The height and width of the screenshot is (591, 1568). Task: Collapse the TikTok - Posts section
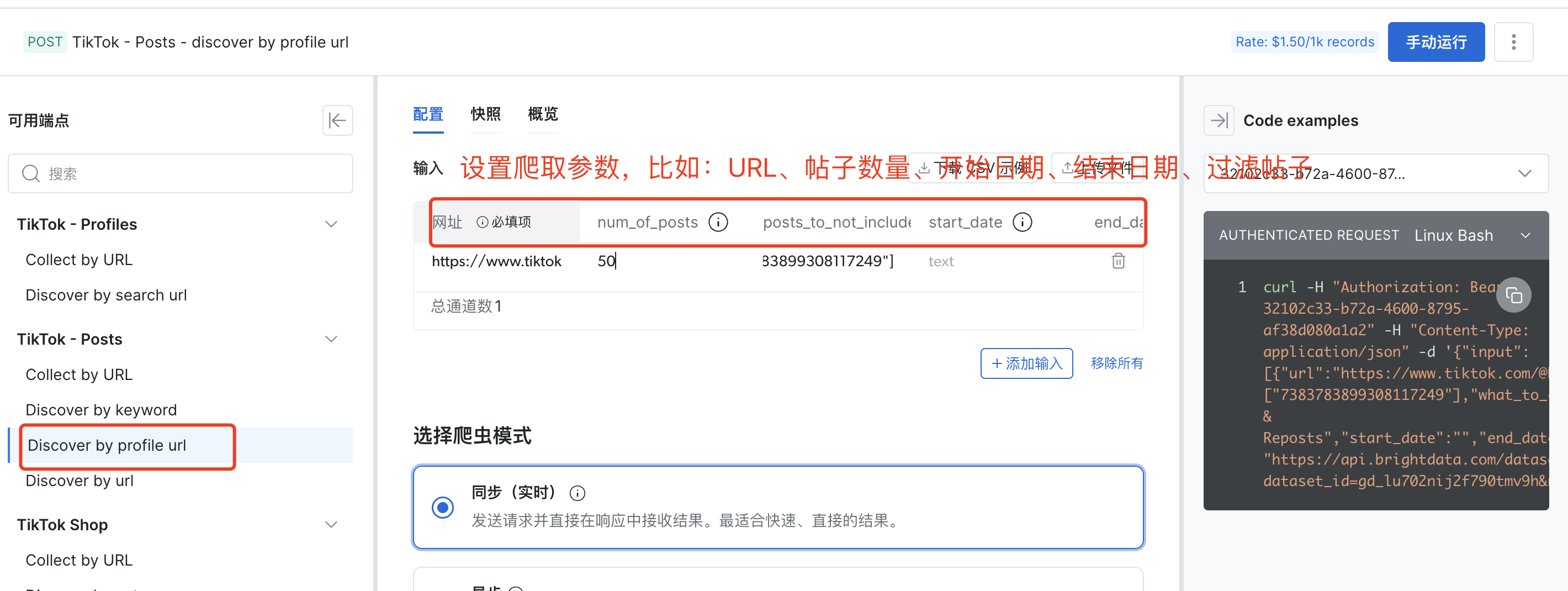click(331, 339)
